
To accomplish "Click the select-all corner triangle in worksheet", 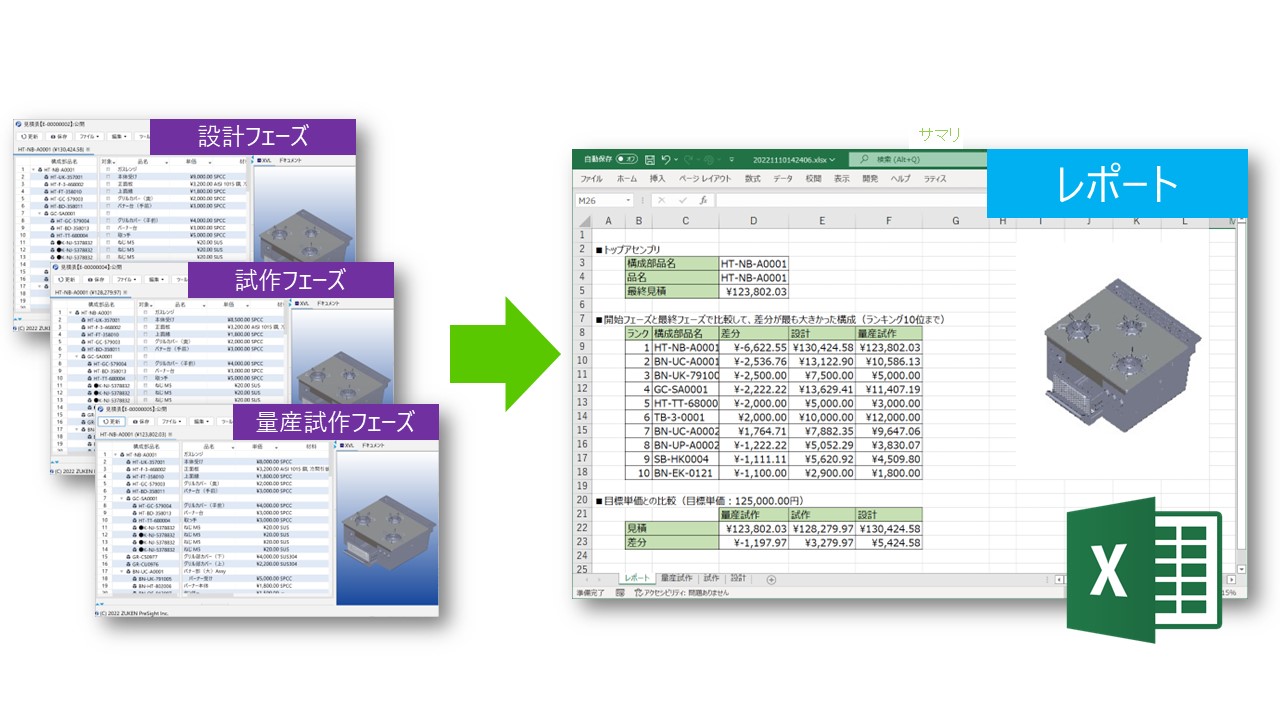I will (x=584, y=220).
